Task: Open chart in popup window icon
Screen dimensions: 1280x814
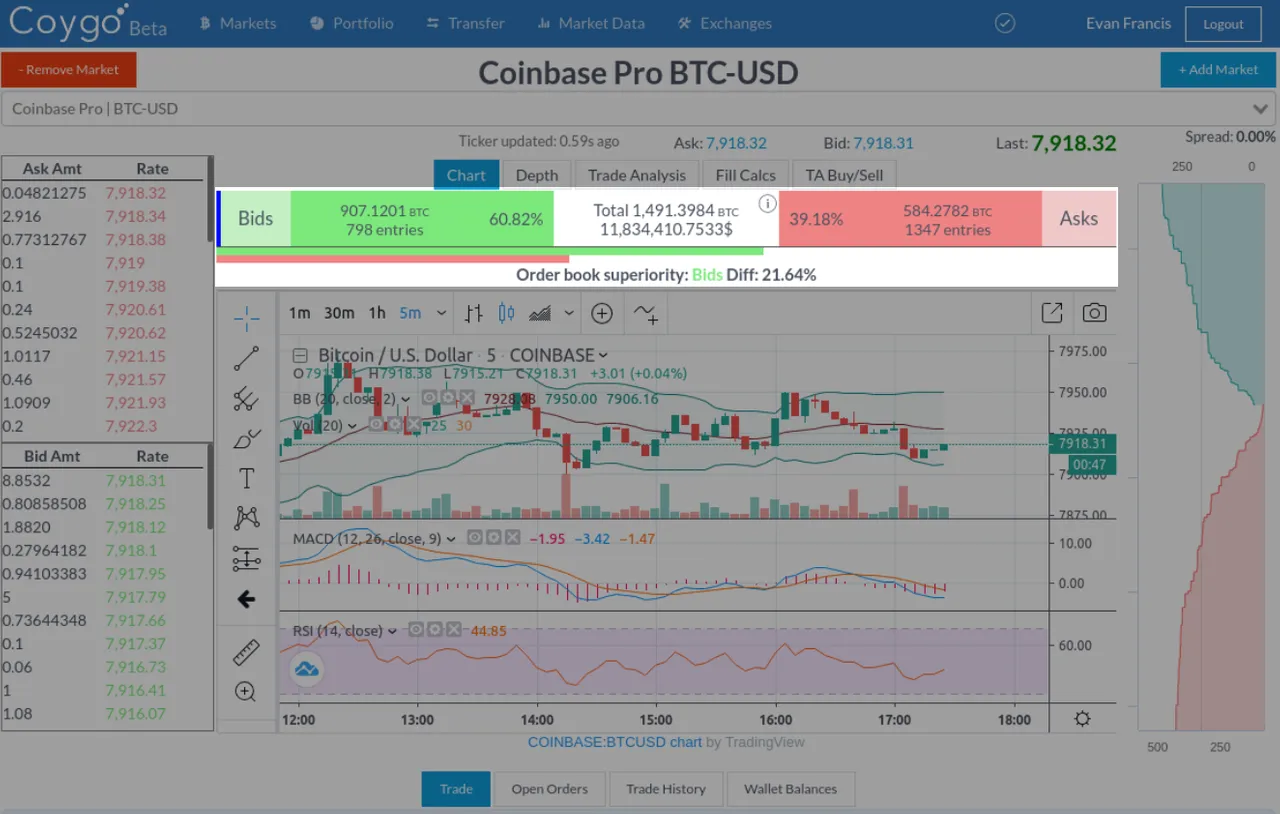Action: 1052,313
